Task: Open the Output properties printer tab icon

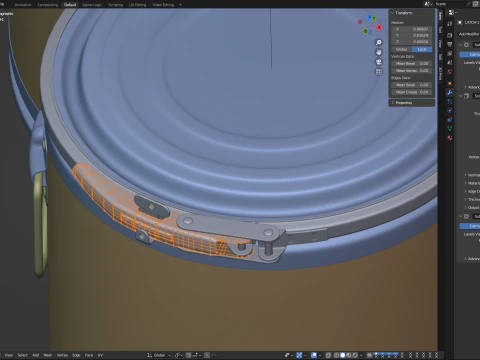Action: coord(450,44)
